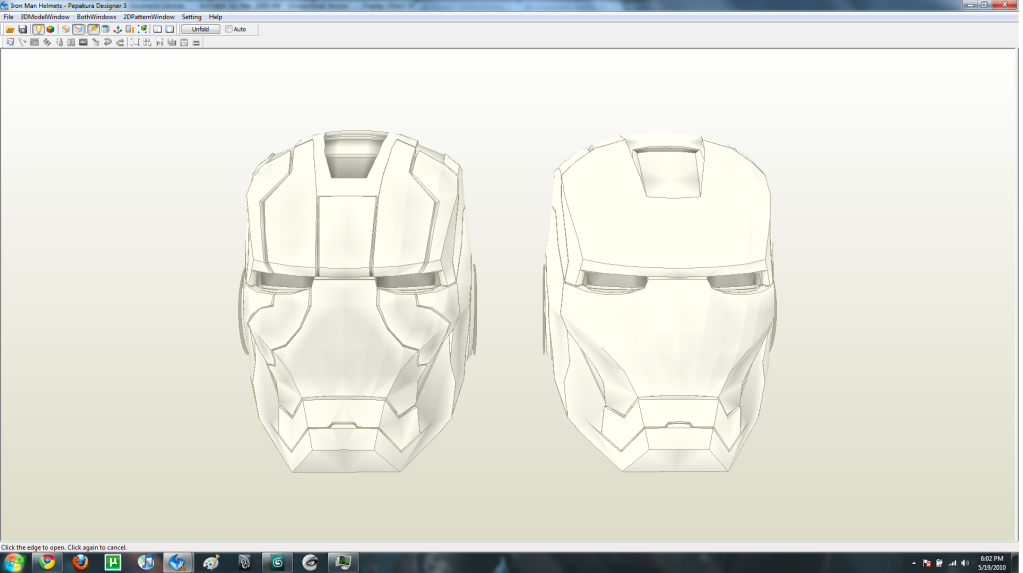
Task: Open the BothWindows menu
Action: 97,17
